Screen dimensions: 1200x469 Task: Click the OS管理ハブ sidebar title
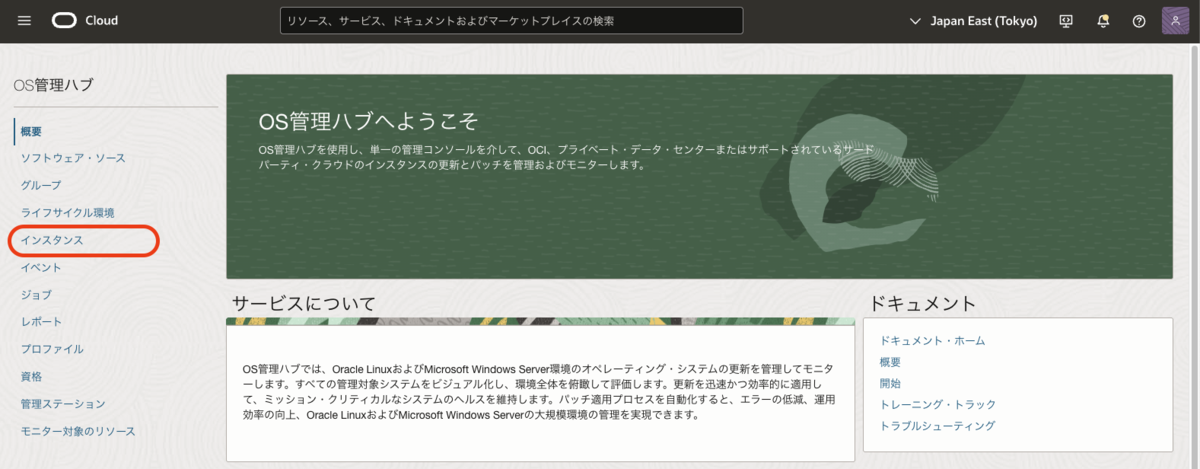pyautogui.click(x=53, y=85)
